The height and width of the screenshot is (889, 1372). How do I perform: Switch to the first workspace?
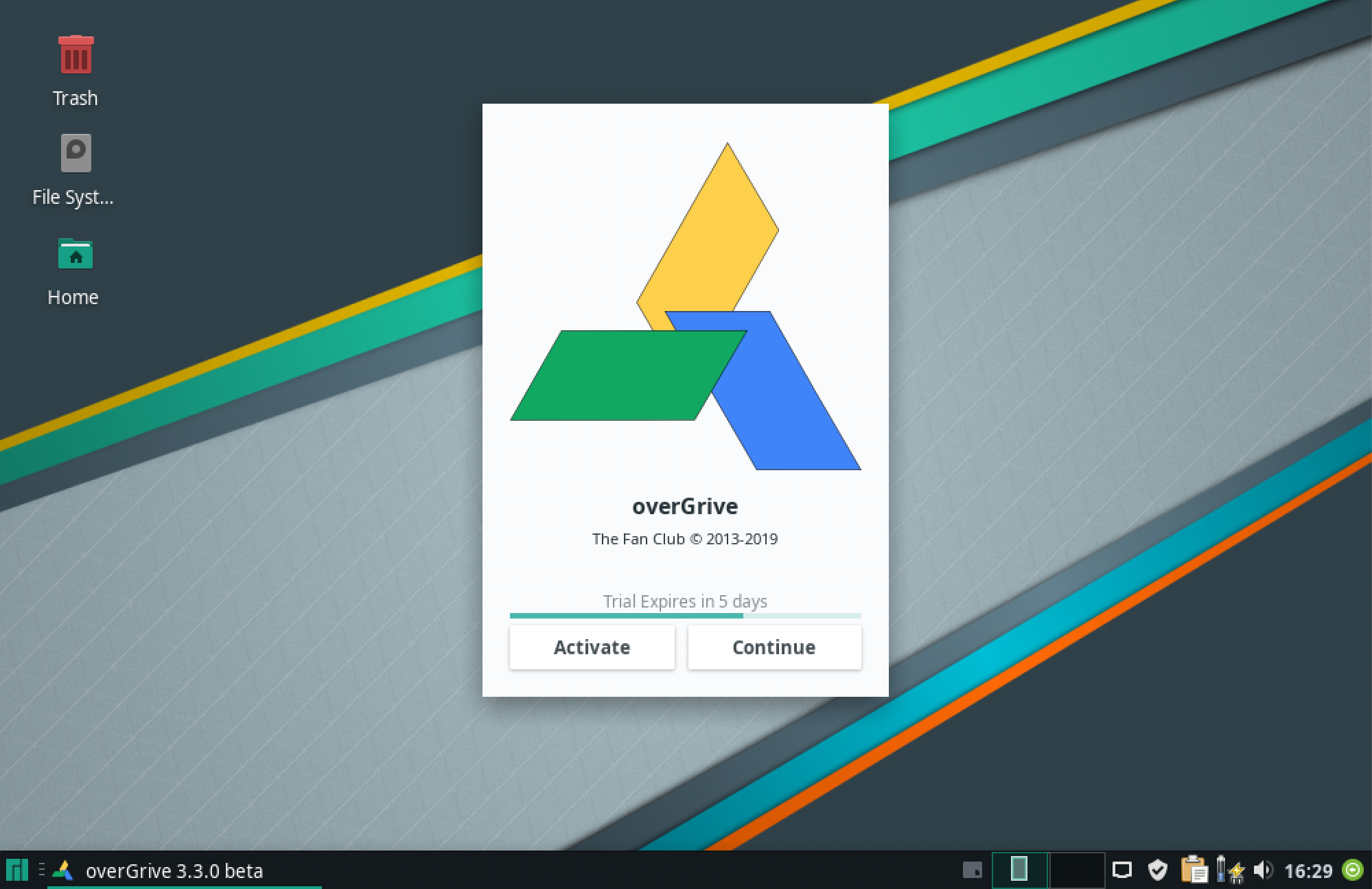[1019, 870]
